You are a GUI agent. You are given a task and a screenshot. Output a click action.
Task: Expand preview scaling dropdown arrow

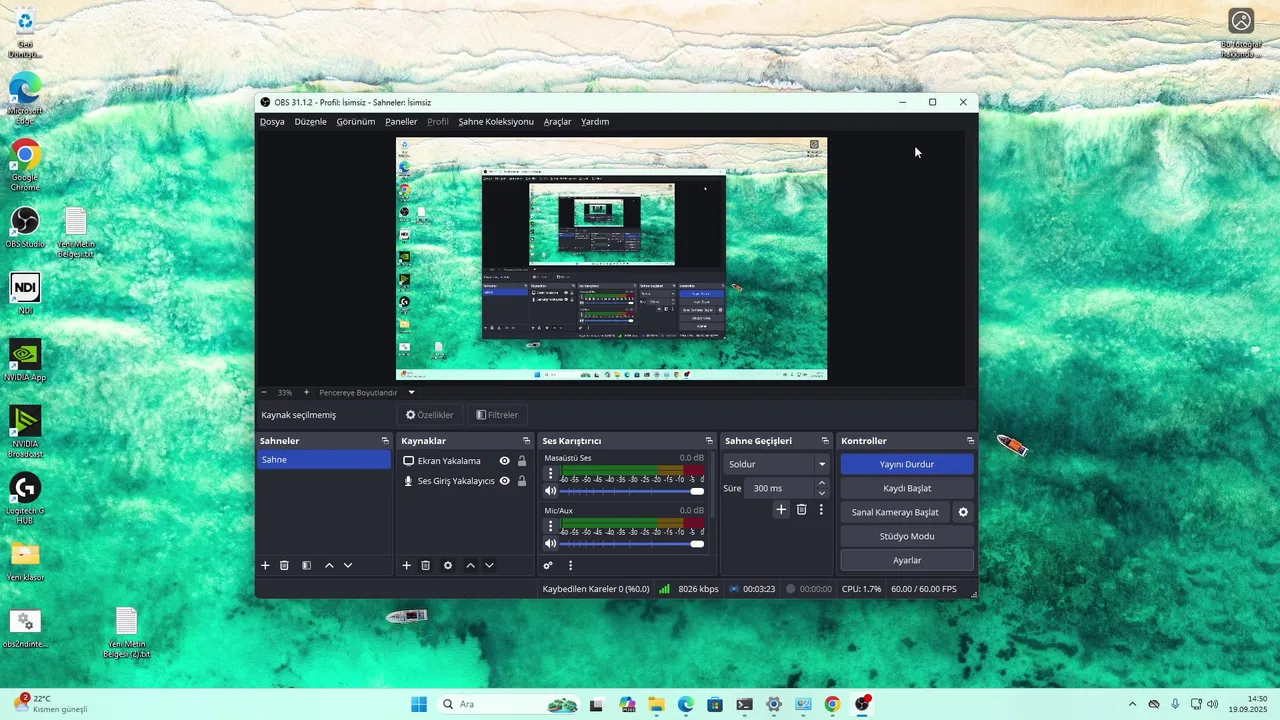click(x=411, y=393)
